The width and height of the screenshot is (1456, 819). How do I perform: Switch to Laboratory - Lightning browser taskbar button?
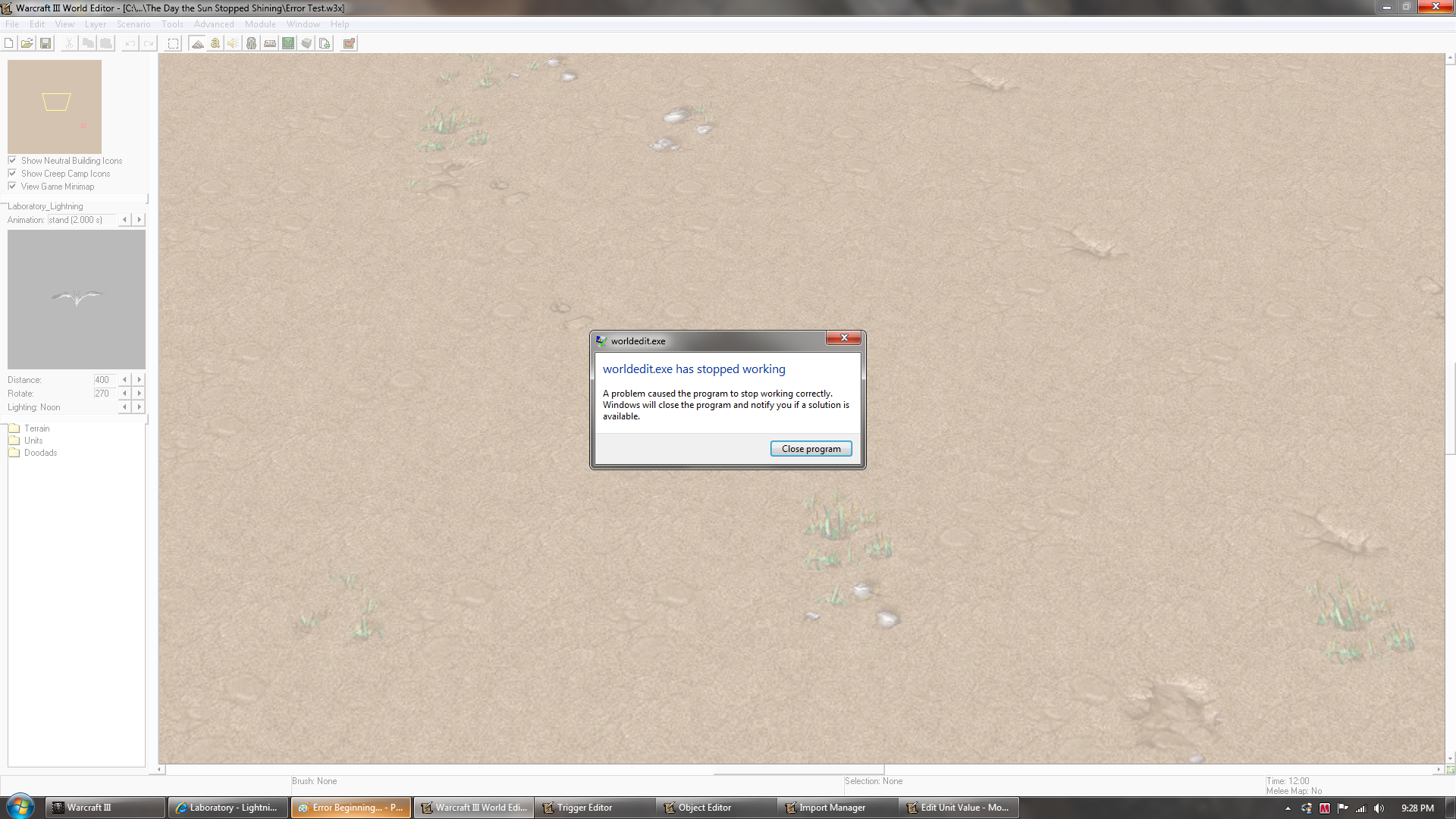(x=227, y=808)
